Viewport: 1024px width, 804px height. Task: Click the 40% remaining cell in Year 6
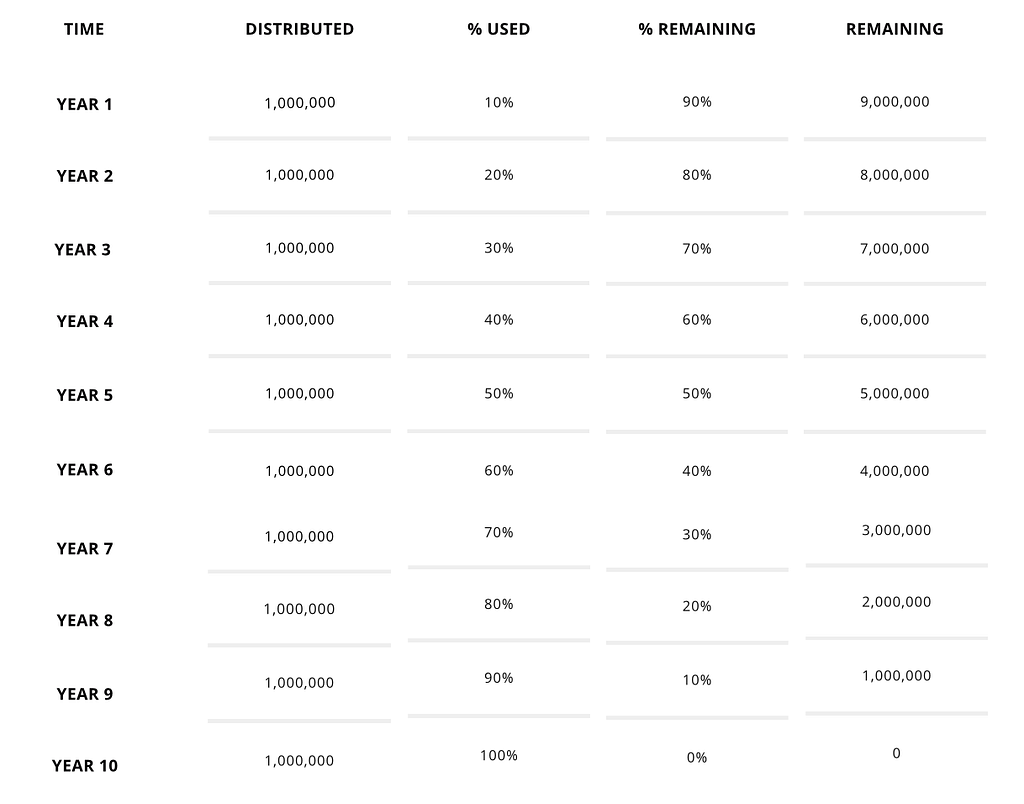click(697, 472)
